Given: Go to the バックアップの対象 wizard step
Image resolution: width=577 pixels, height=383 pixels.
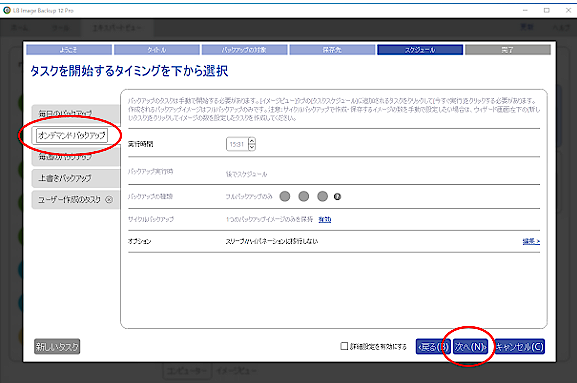Looking at the screenshot, I should tap(244, 50).
